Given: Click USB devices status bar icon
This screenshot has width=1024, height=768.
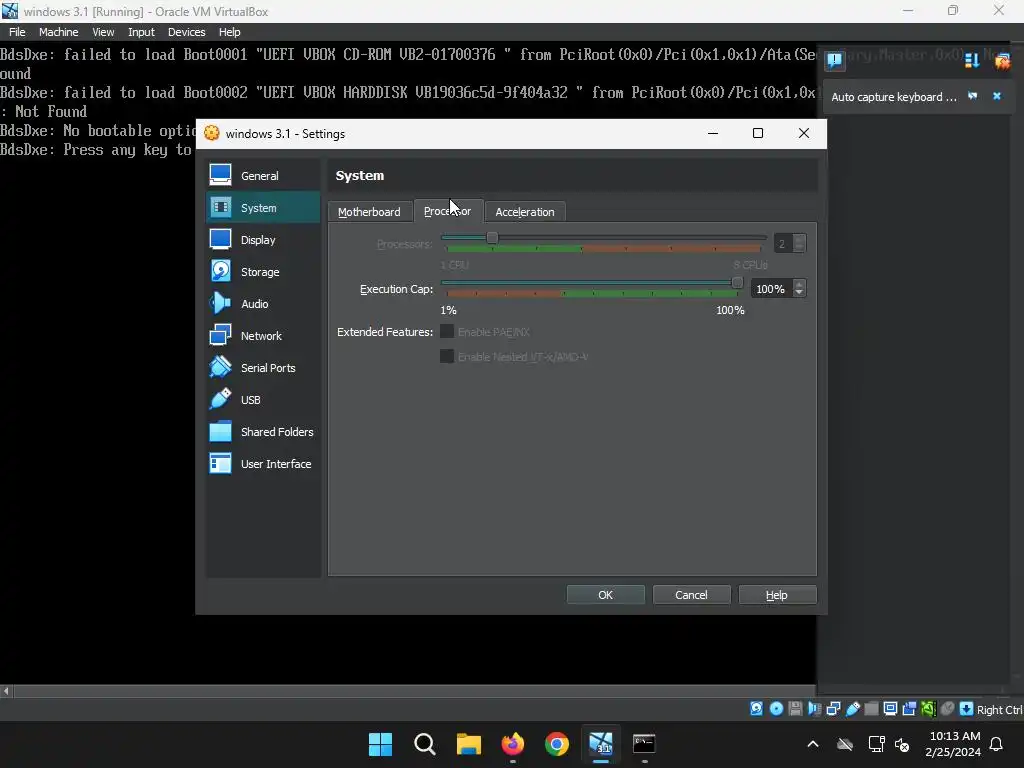Looking at the screenshot, I should pos(852,709).
